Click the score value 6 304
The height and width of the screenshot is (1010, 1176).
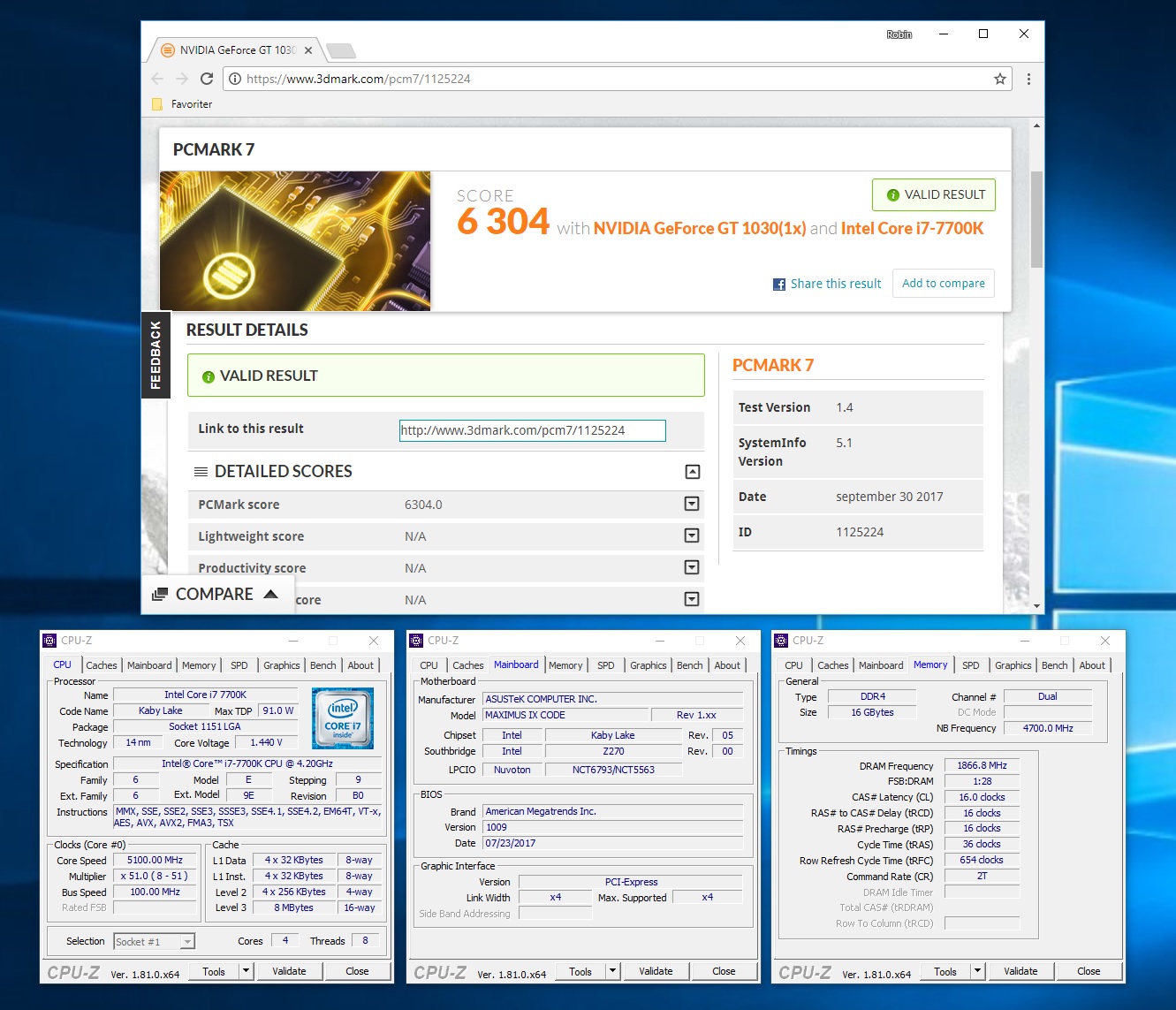pos(503,221)
